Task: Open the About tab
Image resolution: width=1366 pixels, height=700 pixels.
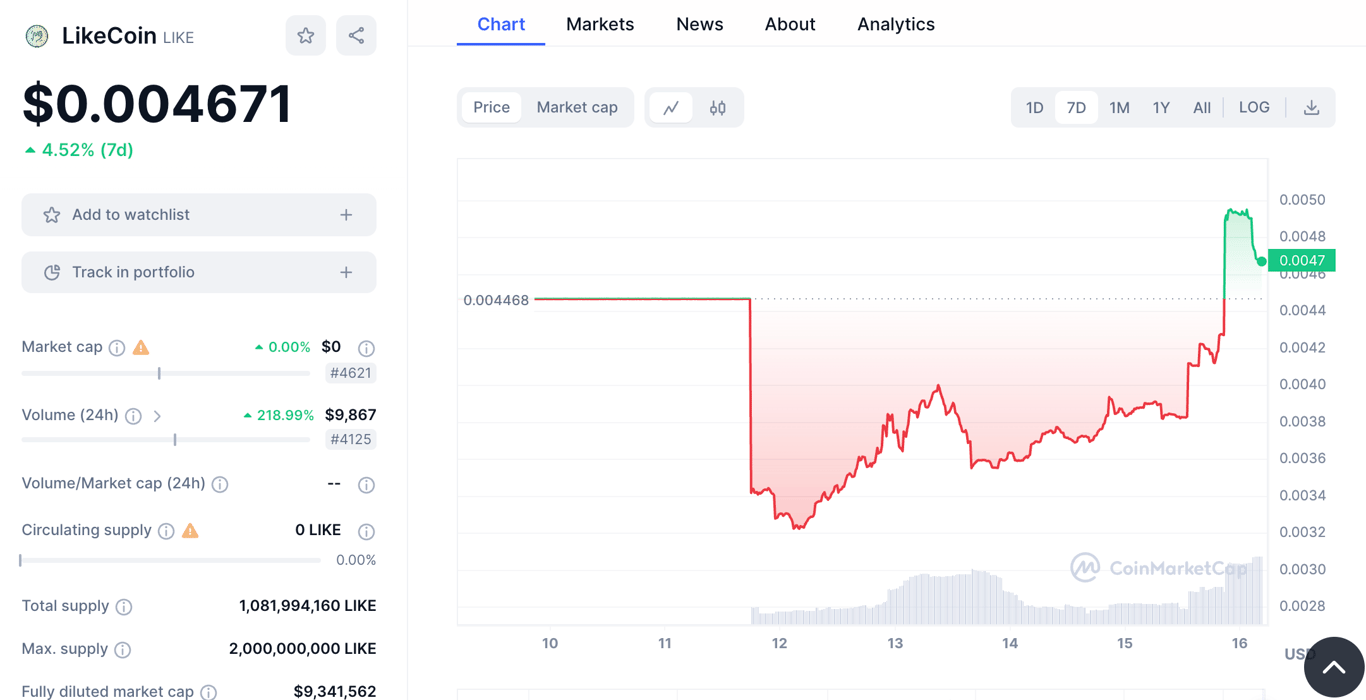Action: [x=790, y=24]
